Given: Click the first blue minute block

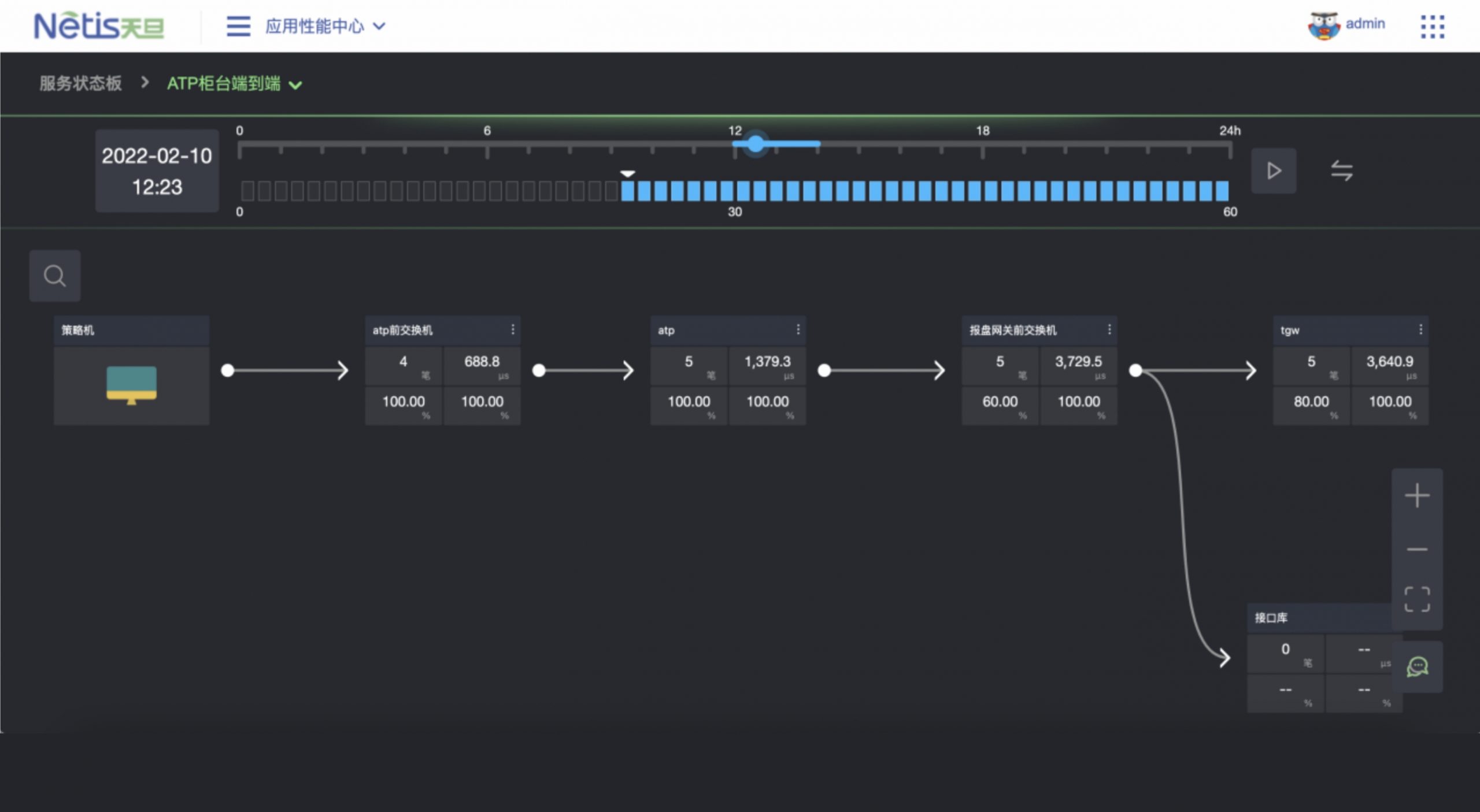Looking at the screenshot, I should click(627, 191).
